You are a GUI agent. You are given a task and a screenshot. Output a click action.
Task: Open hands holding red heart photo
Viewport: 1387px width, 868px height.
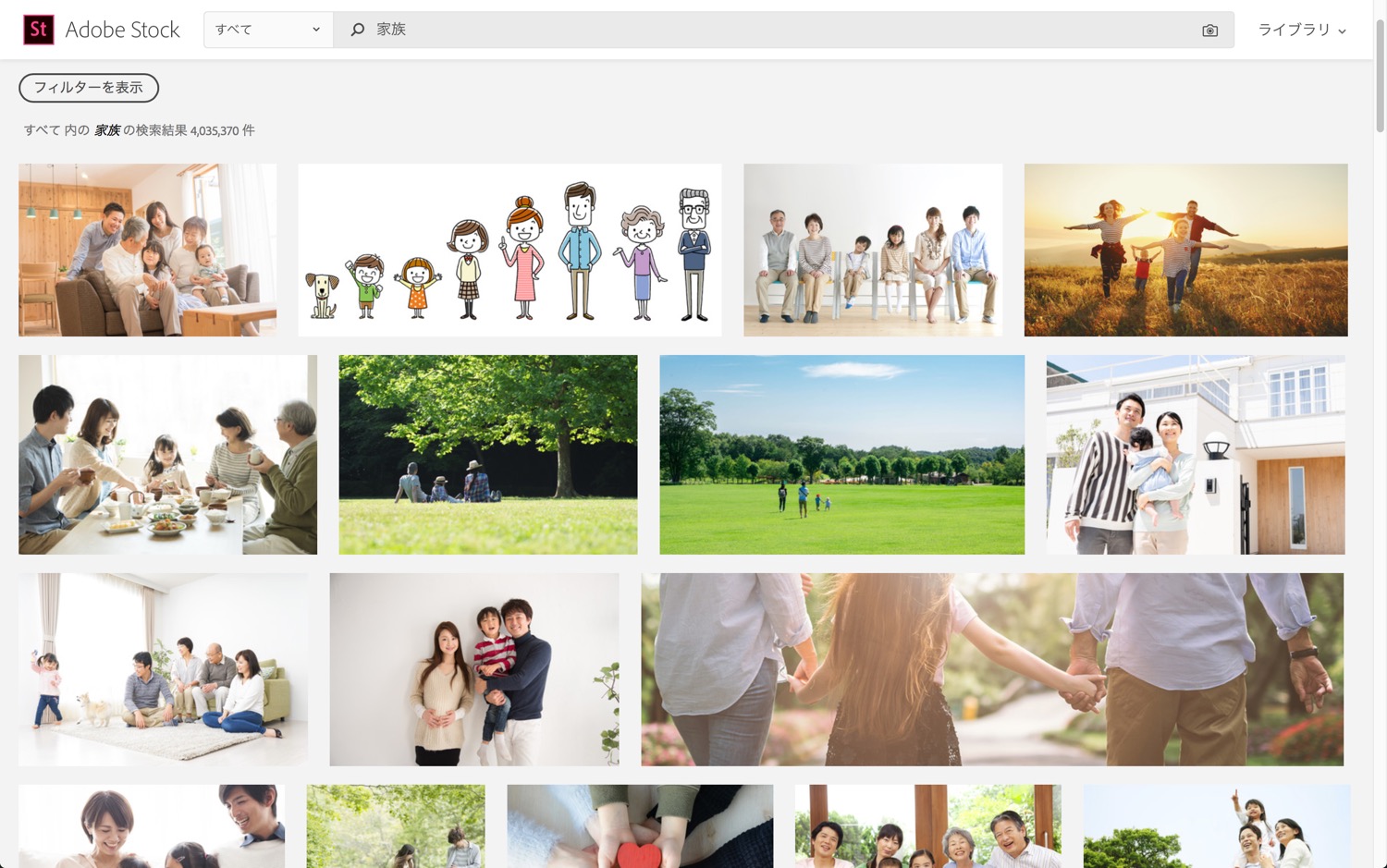[x=640, y=826]
